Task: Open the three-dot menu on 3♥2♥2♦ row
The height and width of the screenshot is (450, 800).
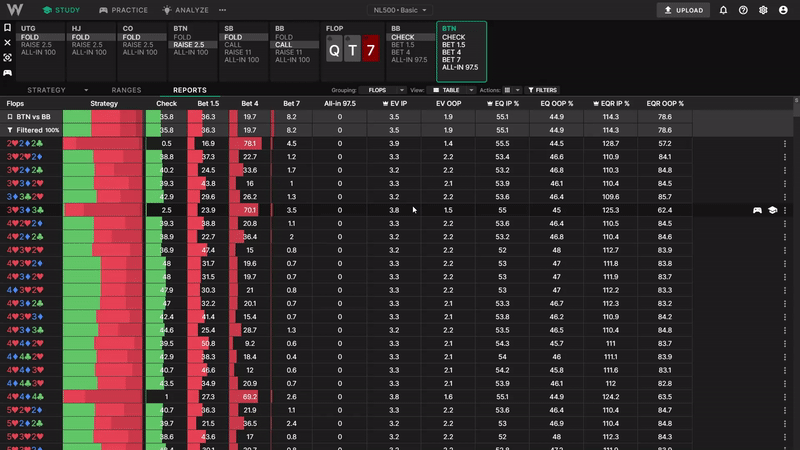Action: pos(785,157)
